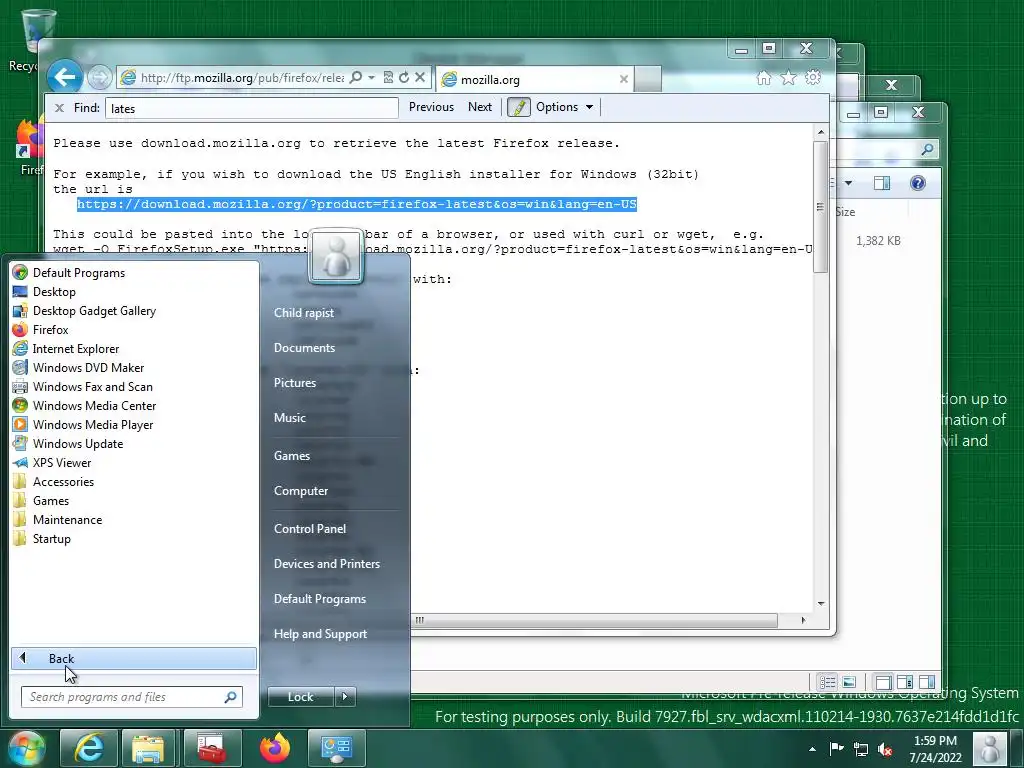Click the muted volume tray icon

coord(885,749)
